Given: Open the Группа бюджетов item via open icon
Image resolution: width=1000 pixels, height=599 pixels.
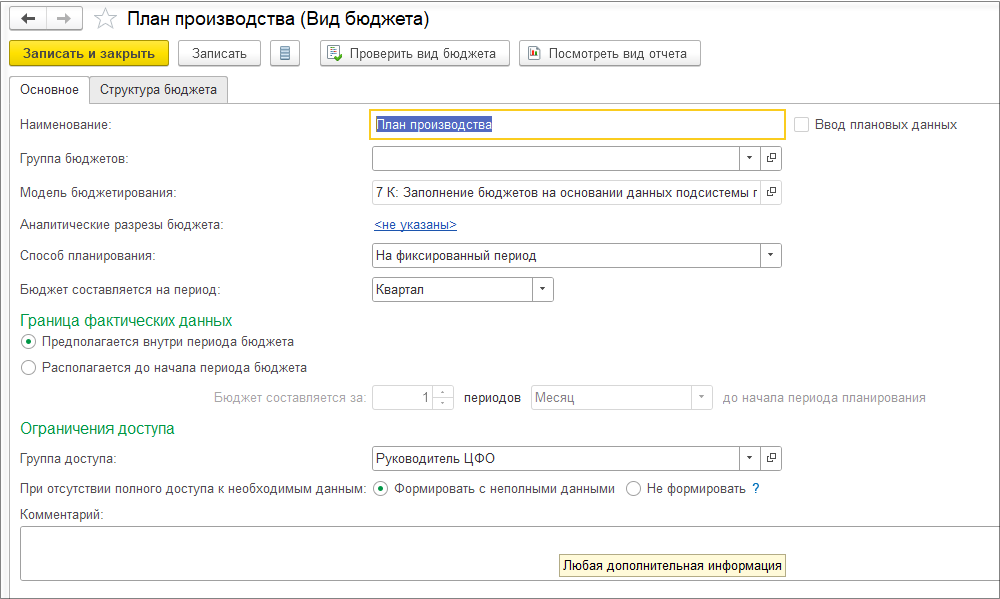Looking at the screenshot, I should (771, 158).
